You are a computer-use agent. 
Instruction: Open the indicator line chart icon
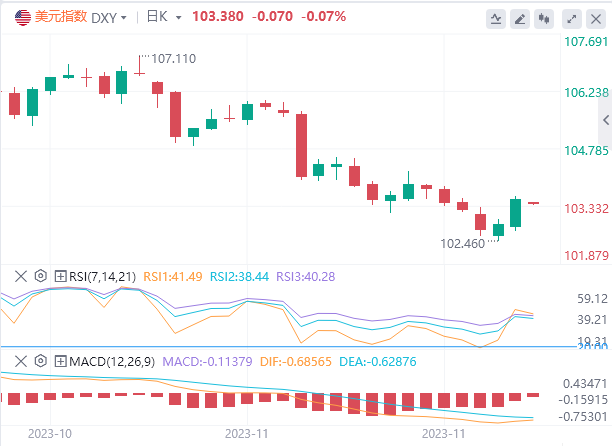[x=496, y=19]
